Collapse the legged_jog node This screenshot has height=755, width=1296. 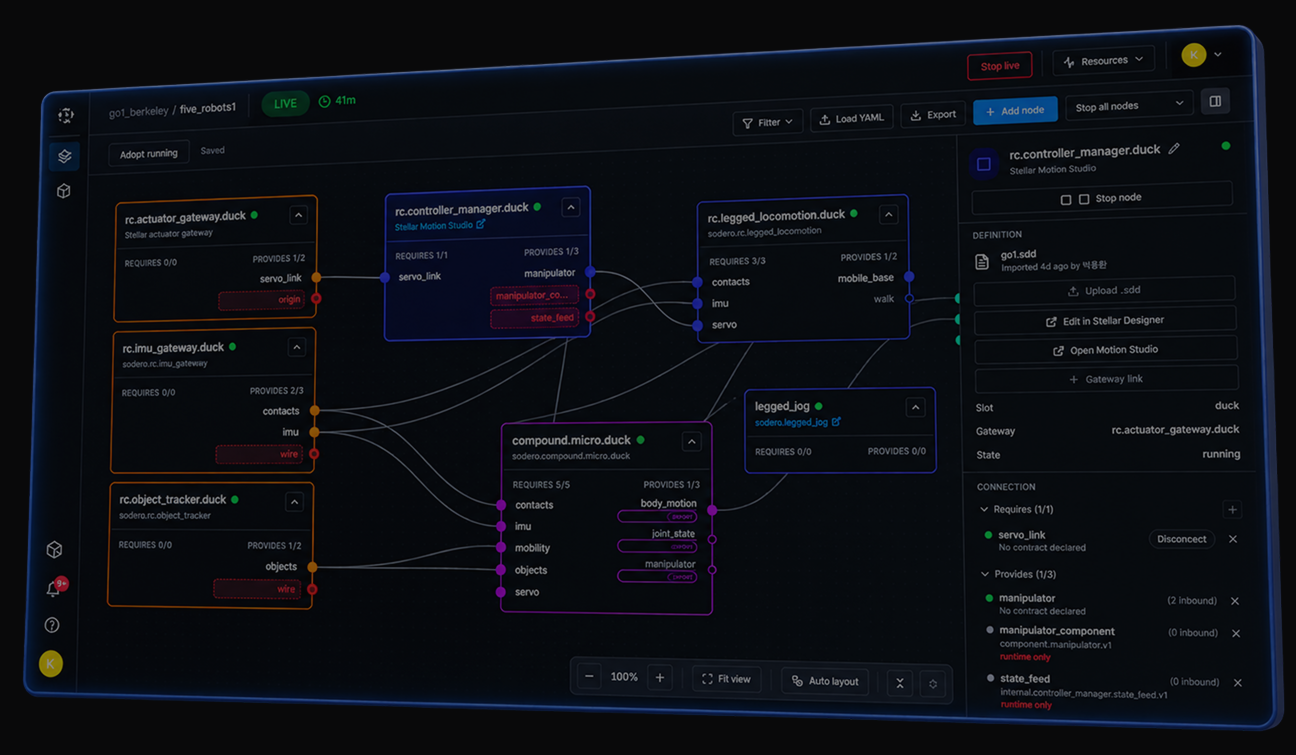click(915, 407)
